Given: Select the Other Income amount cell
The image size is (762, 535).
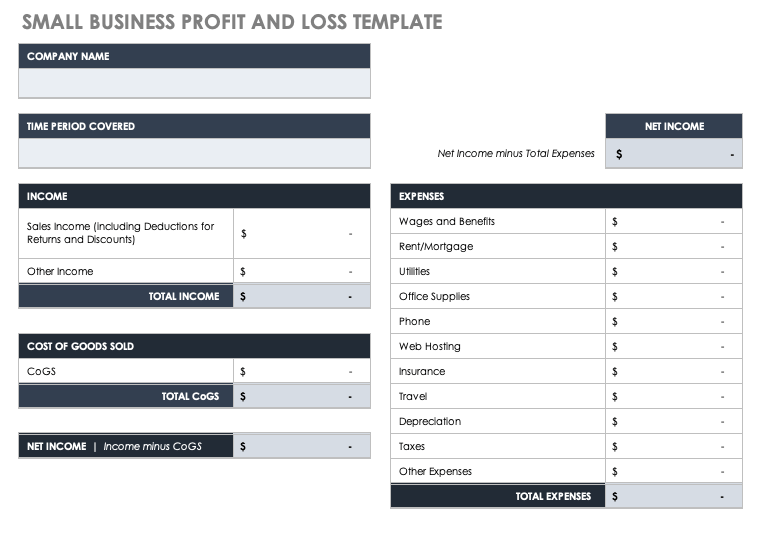Looking at the screenshot, I should point(301,271).
